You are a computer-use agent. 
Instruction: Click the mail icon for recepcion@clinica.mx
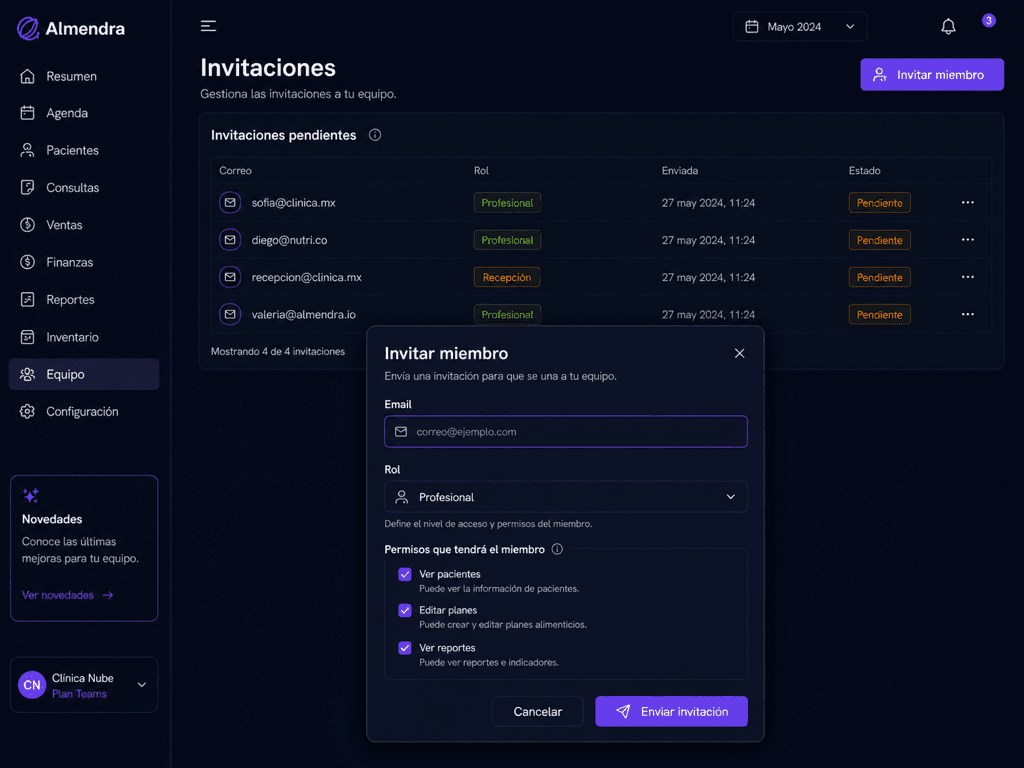[x=230, y=277]
